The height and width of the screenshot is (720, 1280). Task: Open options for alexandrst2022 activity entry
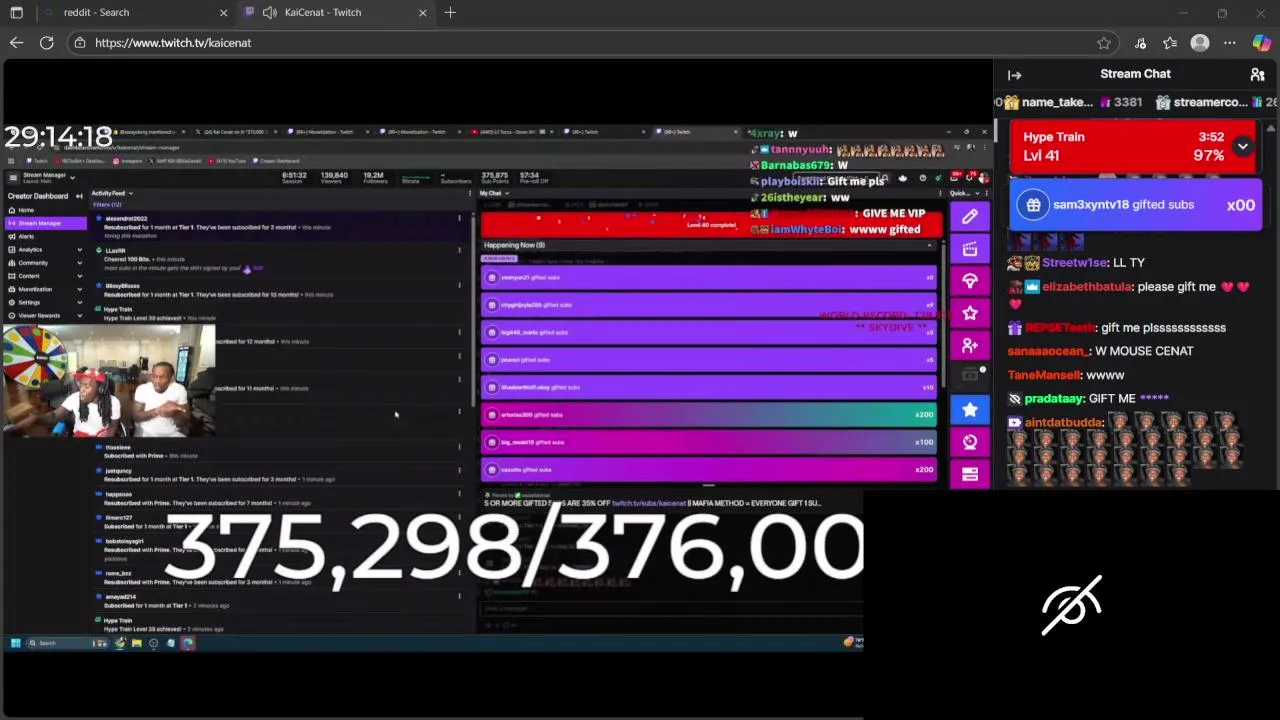(459, 218)
